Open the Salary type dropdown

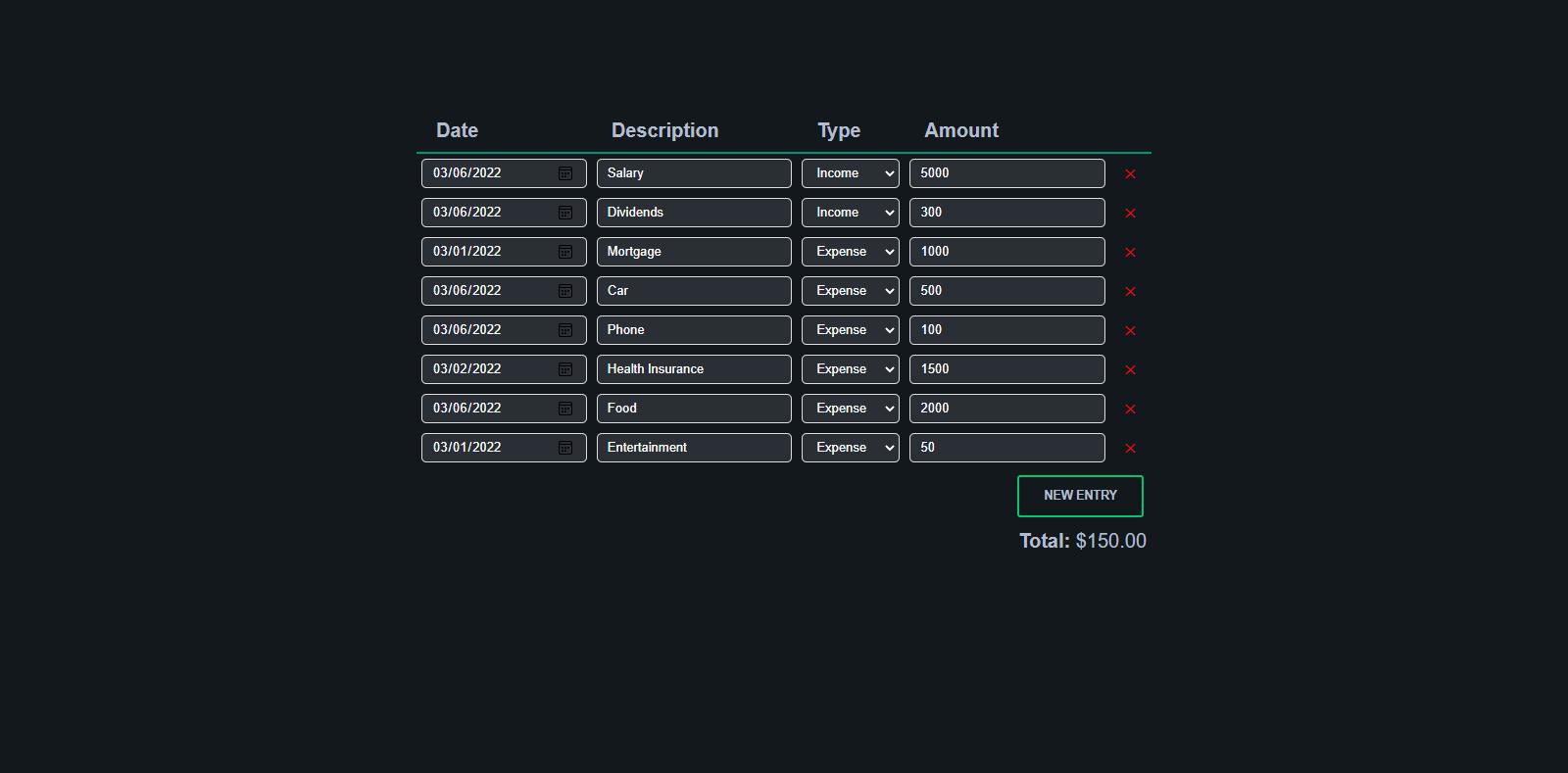(850, 173)
